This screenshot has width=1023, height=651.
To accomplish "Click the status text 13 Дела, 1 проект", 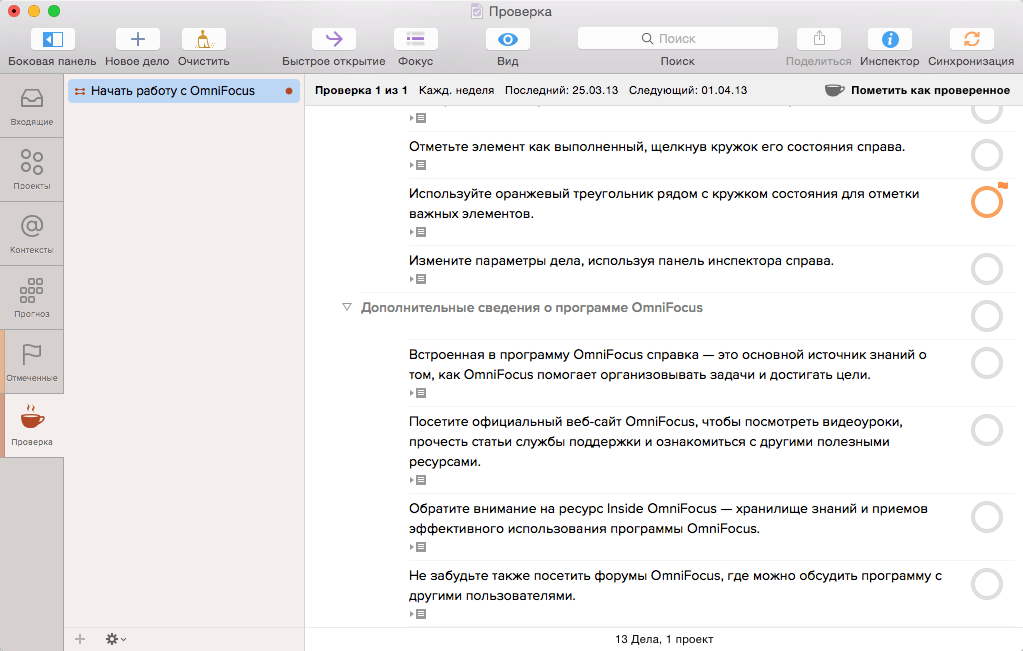I will (x=664, y=639).
